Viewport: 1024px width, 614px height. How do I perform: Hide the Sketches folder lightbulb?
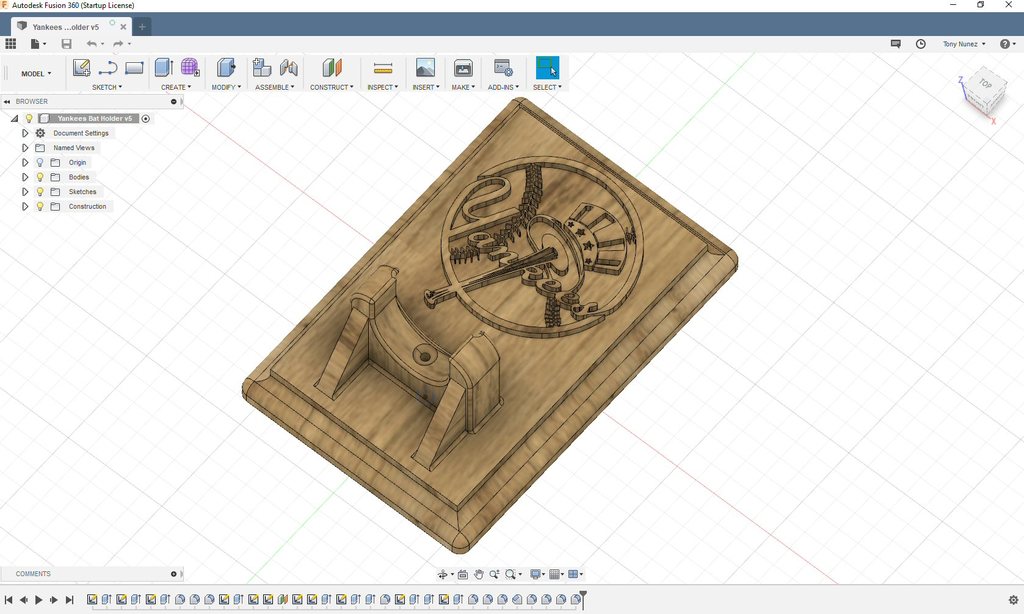click(40, 191)
